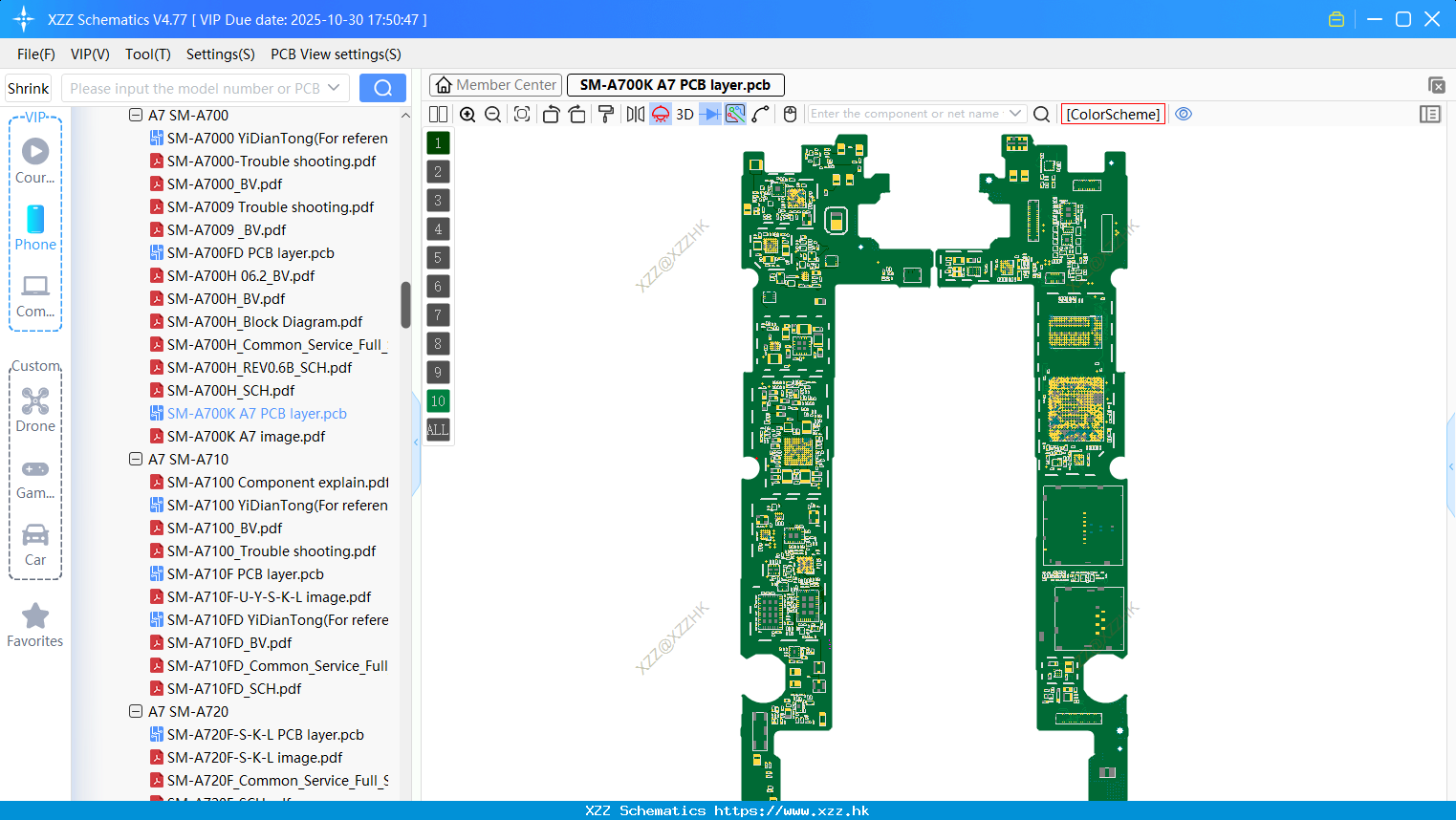
Task: Fit PCB board to screen icon
Action: [x=522, y=115]
